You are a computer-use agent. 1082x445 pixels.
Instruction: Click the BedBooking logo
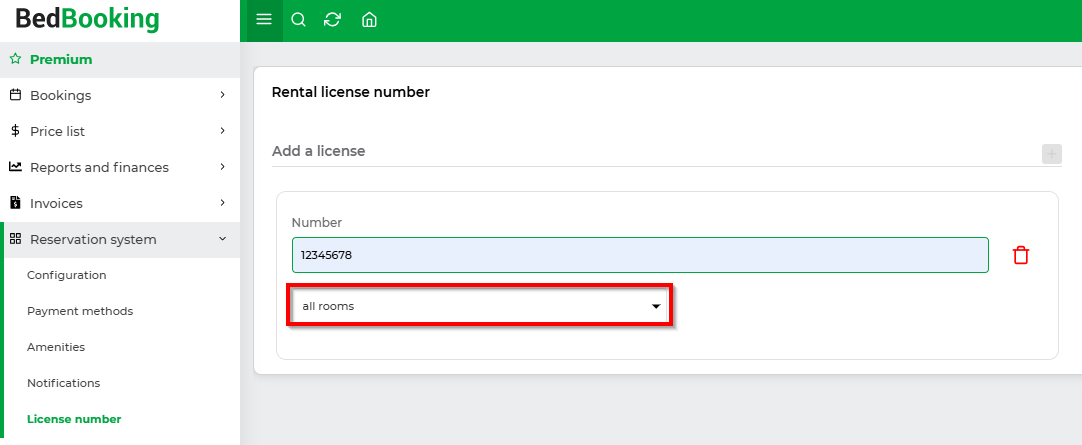87,19
